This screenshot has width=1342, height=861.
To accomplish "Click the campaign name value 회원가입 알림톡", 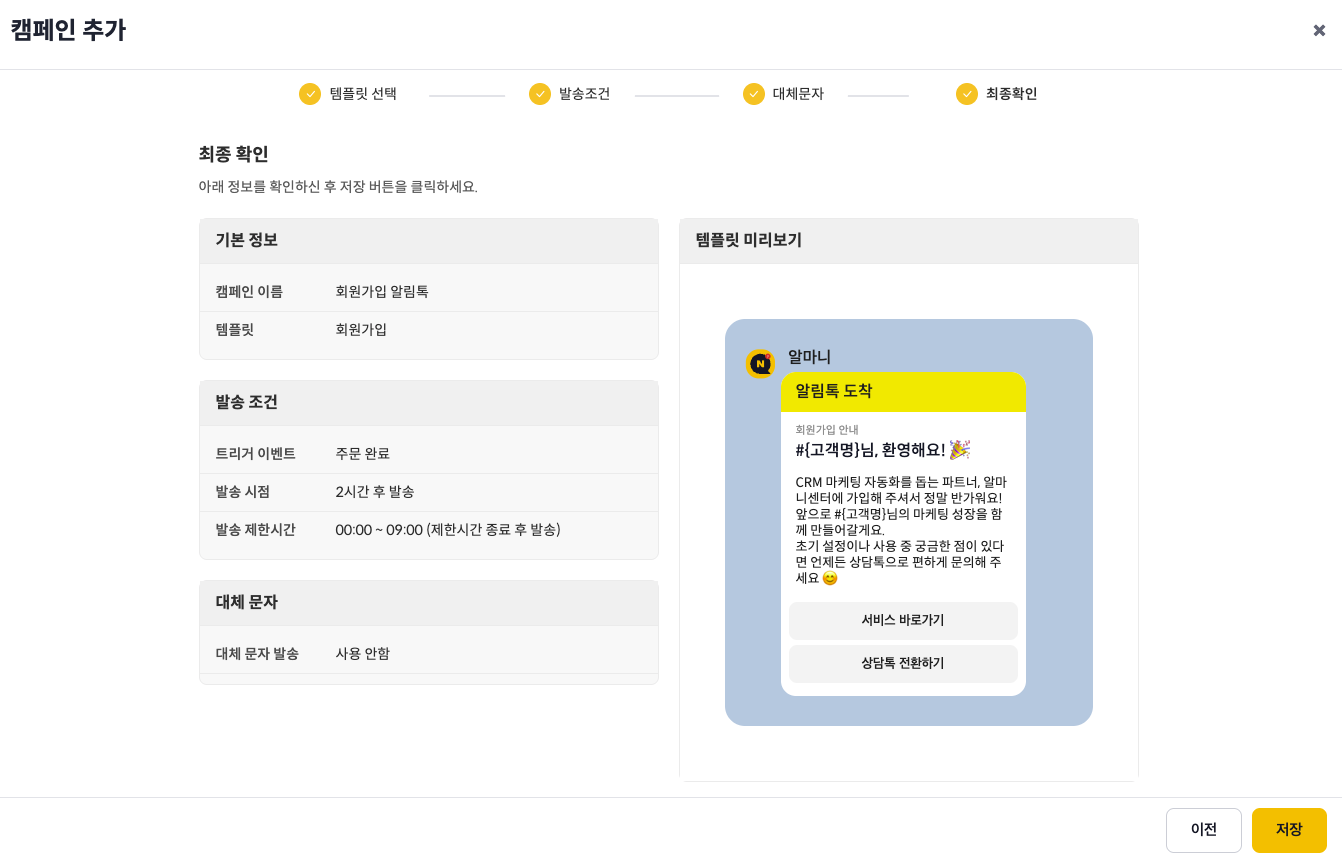I will pyautogui.click(x=382, y=292).
